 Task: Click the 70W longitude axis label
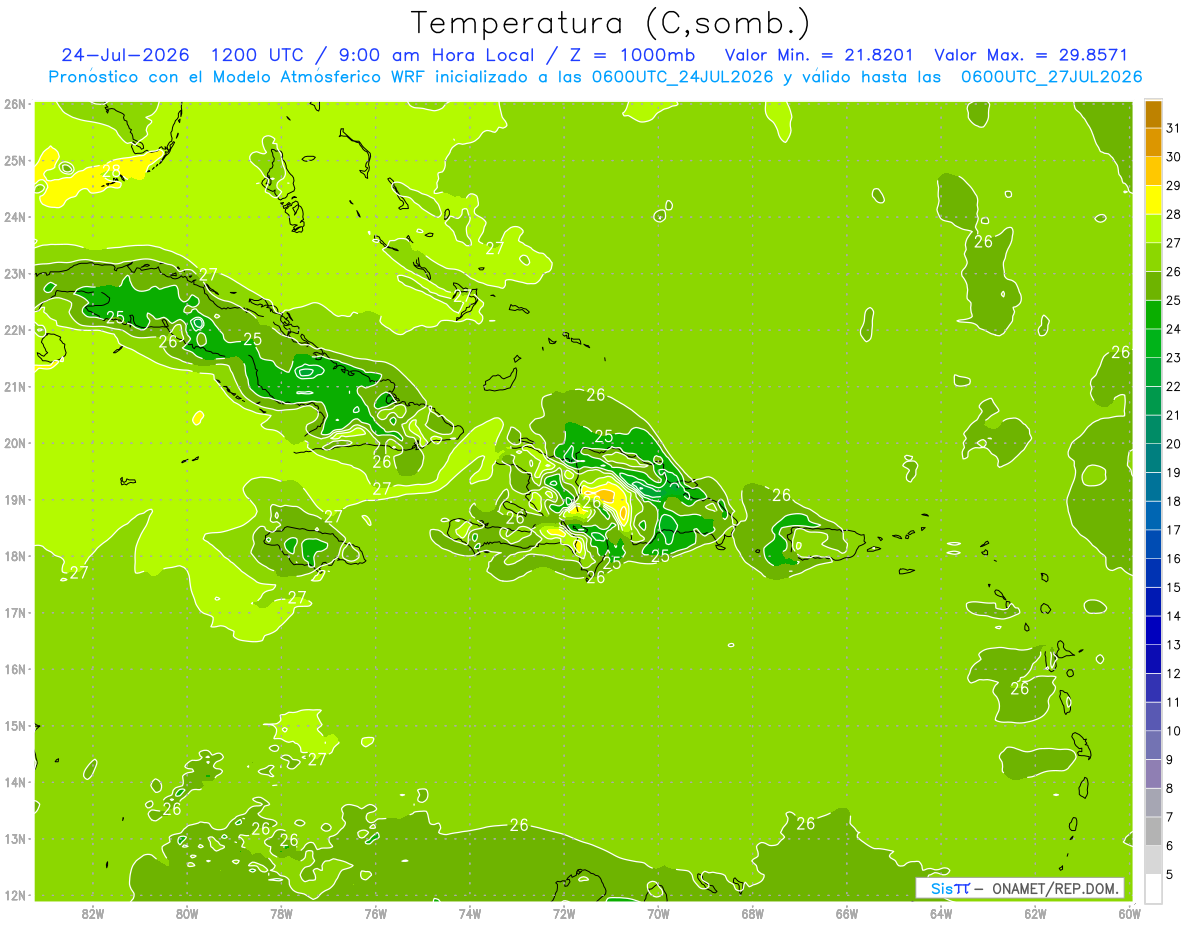tap(658, 913)
